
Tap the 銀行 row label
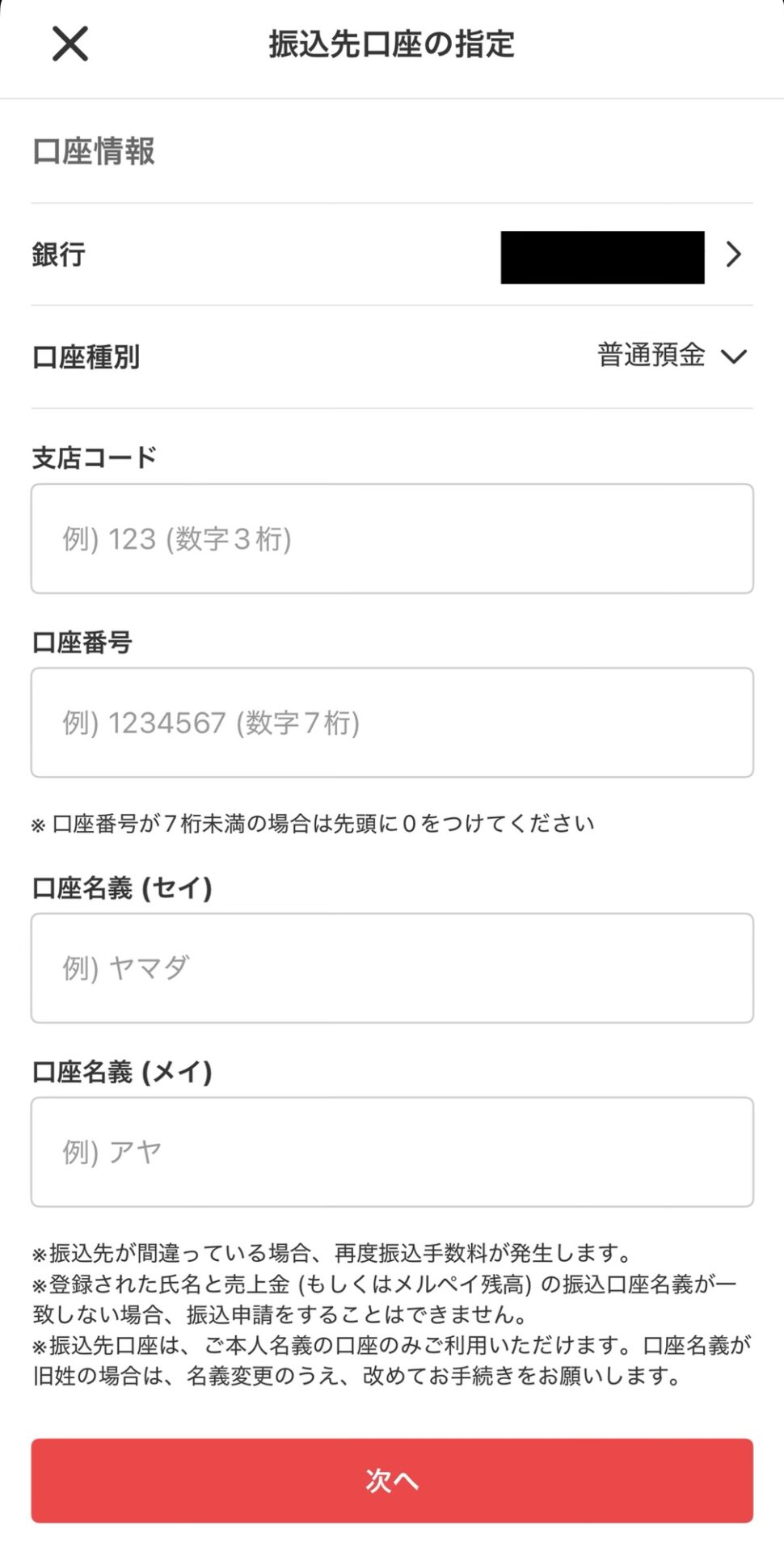click(59, 255)
